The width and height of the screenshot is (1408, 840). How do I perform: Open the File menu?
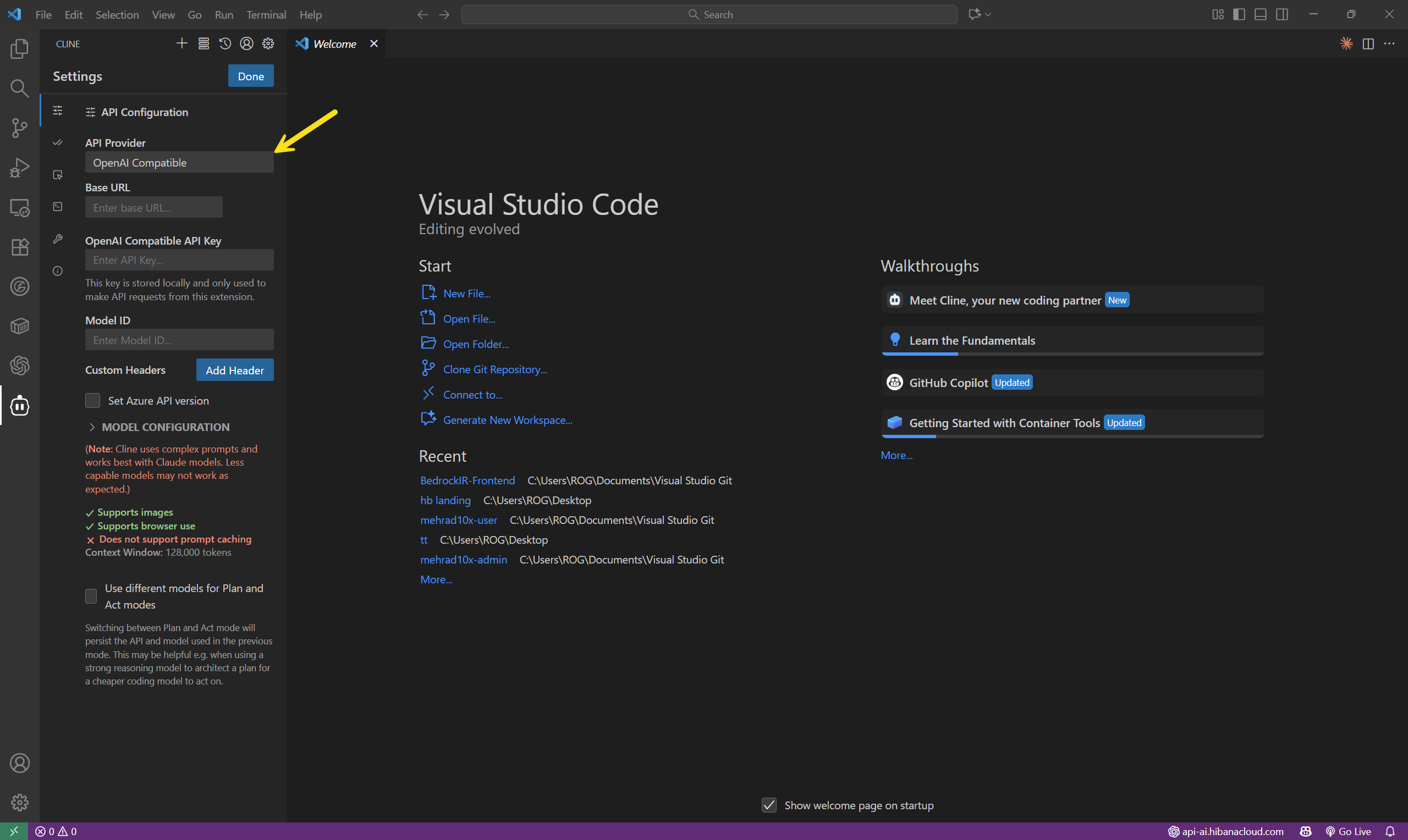[43, 15]
